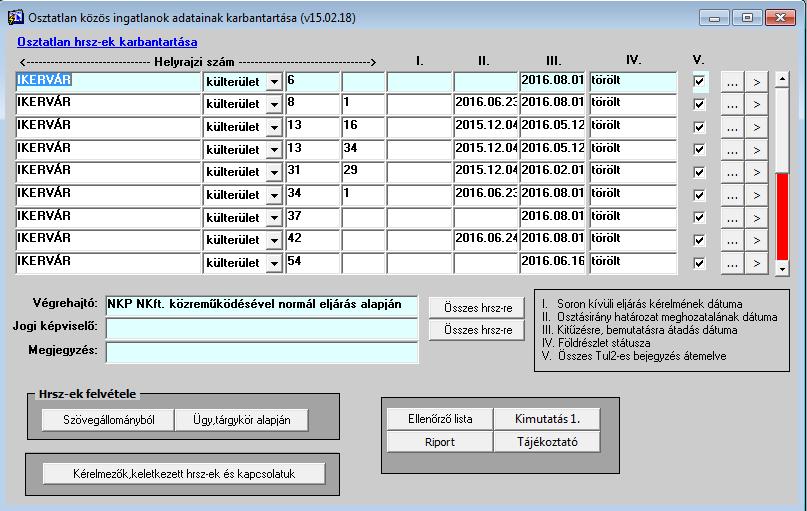Viewport: 807px width, 511px height.
Task: Open details button (...) for hrsz 13/34 row
Action: 732,150
